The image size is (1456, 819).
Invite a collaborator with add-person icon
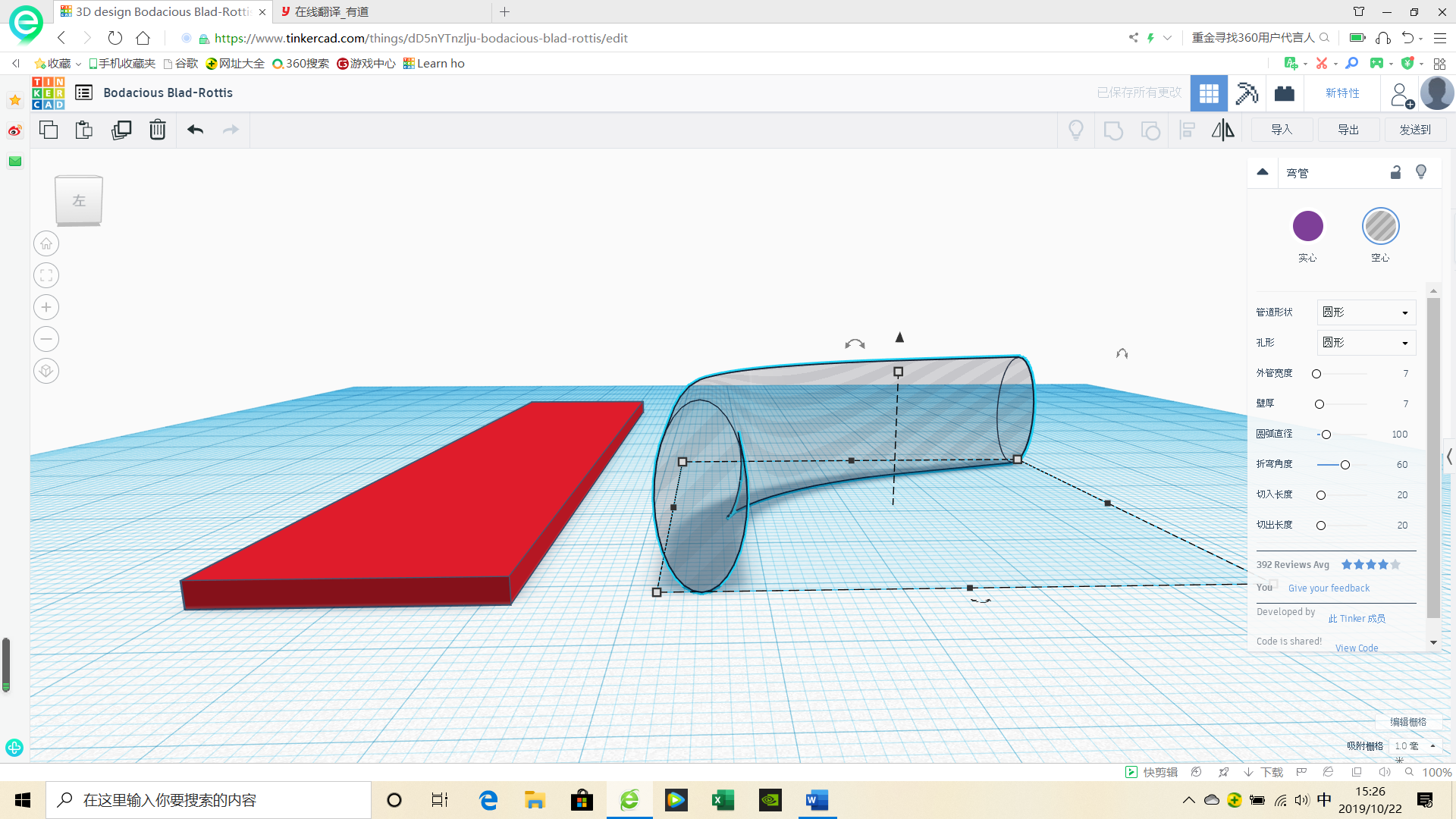click(1401, 94)
